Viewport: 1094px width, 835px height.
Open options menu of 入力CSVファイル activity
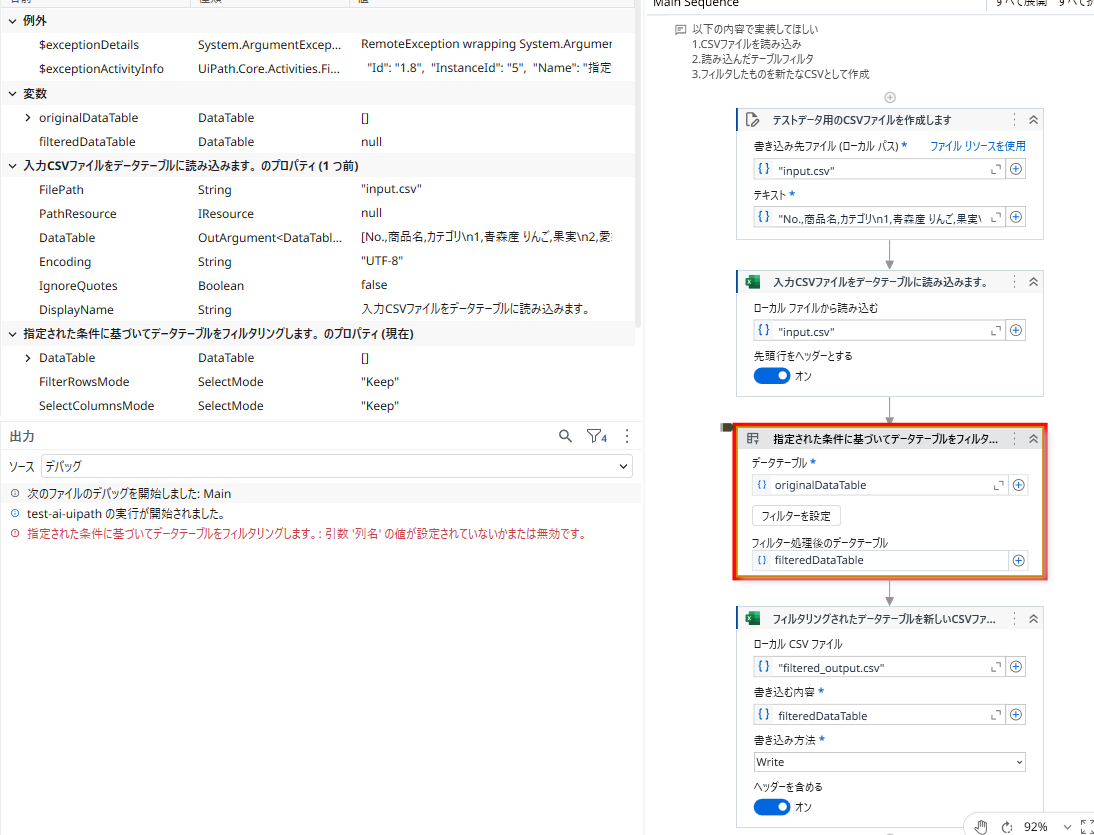point(1014,282)
